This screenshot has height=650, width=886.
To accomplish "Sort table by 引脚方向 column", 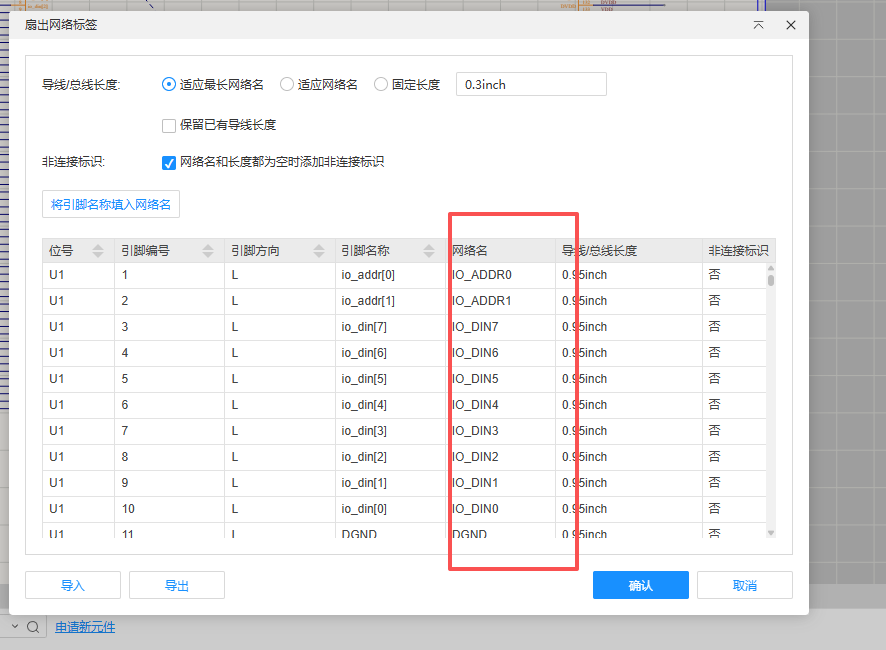I will pyautogui.click(x=318, y=251).
